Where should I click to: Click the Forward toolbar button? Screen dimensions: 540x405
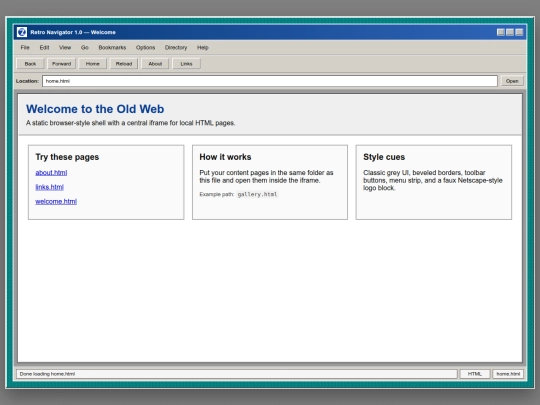62,64
